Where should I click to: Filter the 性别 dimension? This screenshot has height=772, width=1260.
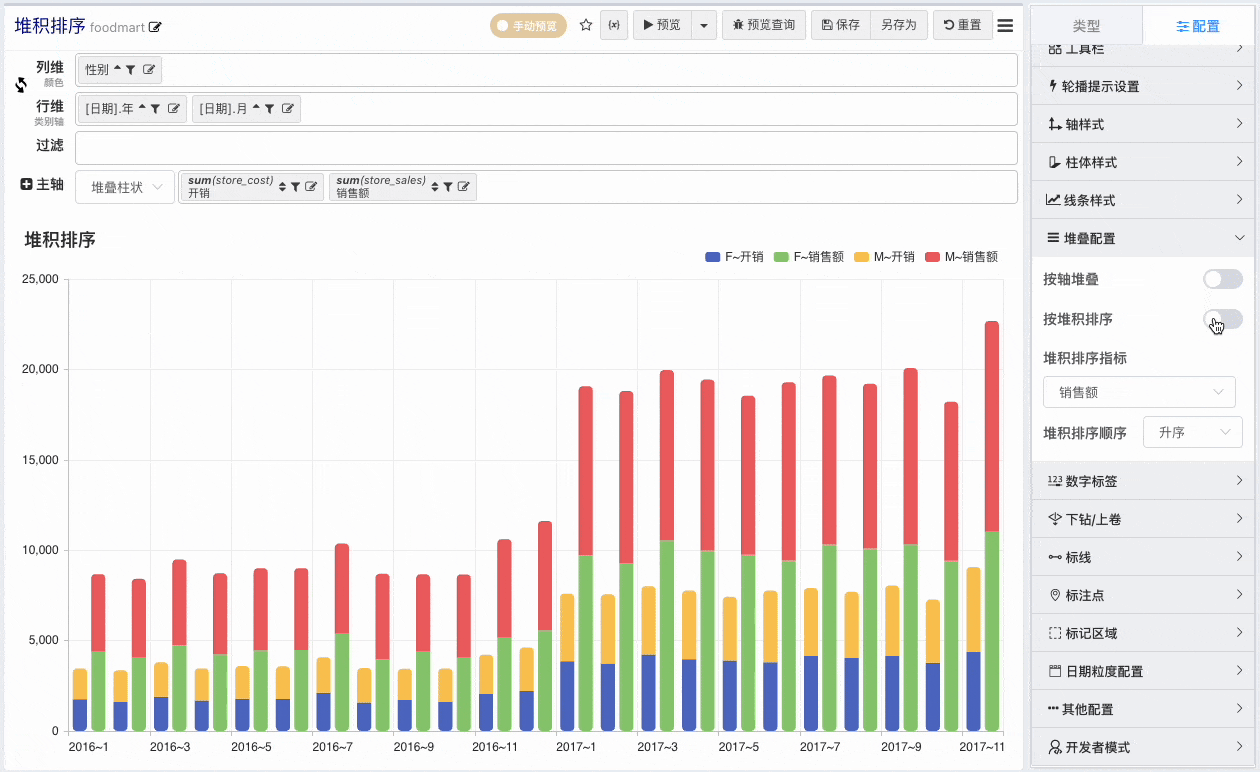[x=131, y=70]
